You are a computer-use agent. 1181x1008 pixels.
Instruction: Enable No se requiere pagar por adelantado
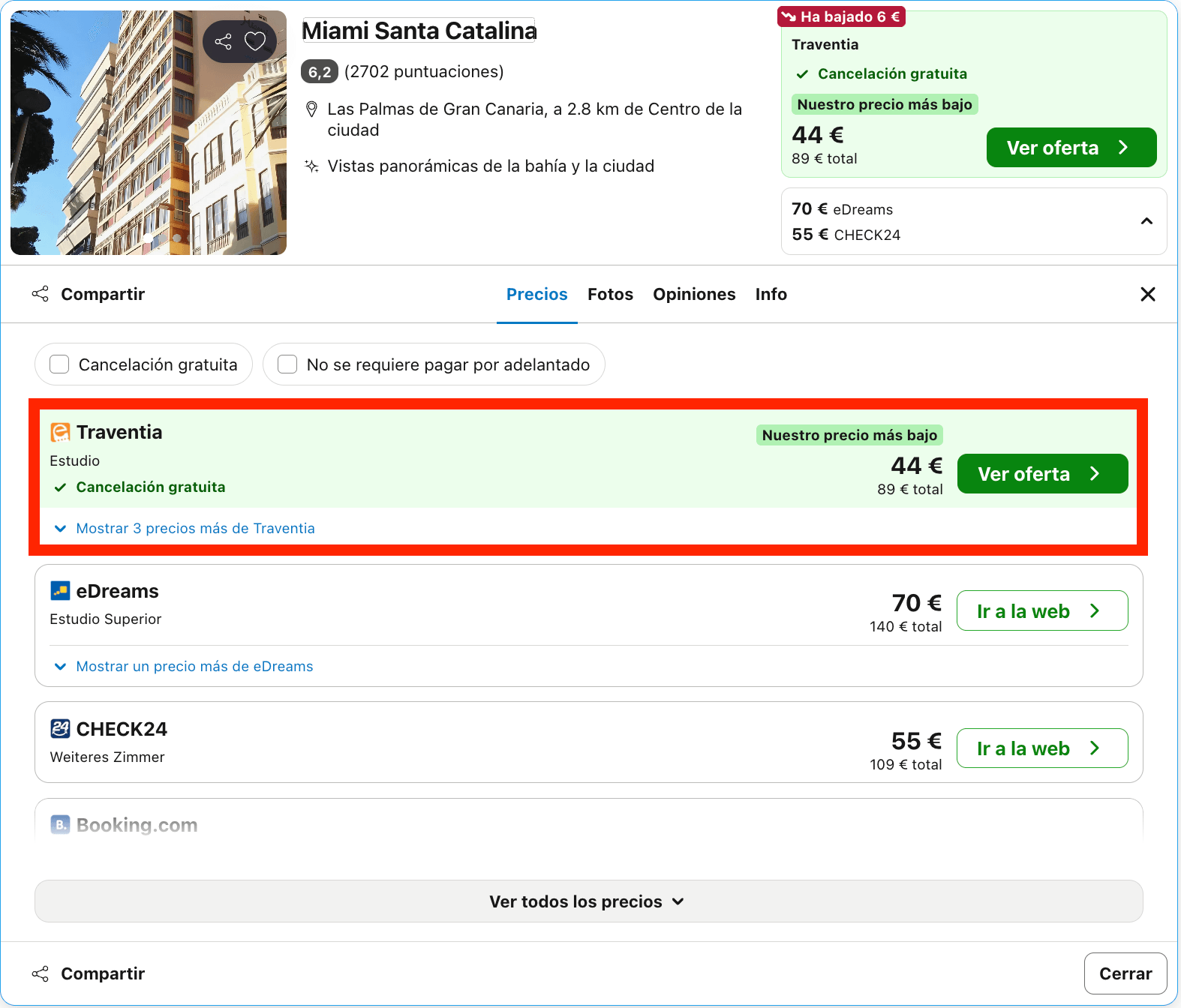[x=287, y=364]
